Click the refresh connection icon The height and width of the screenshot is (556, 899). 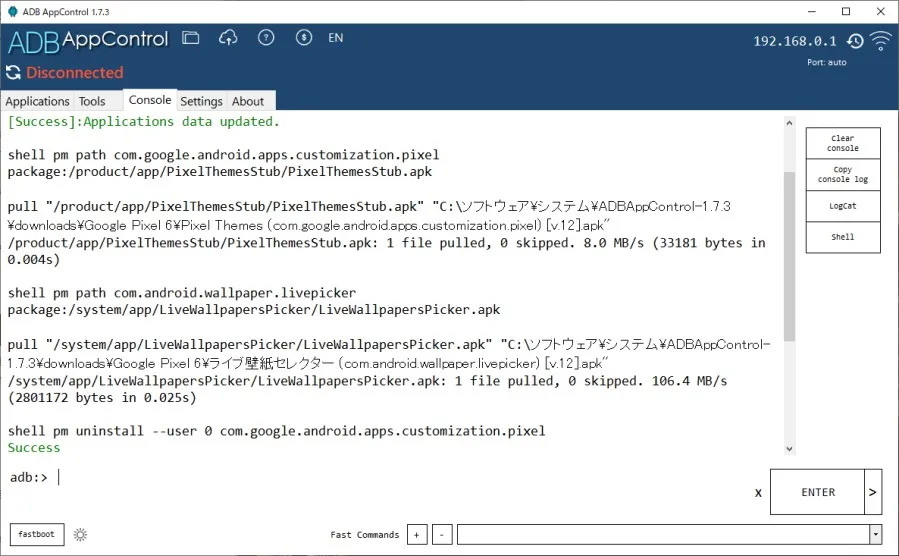click(13, 72)
